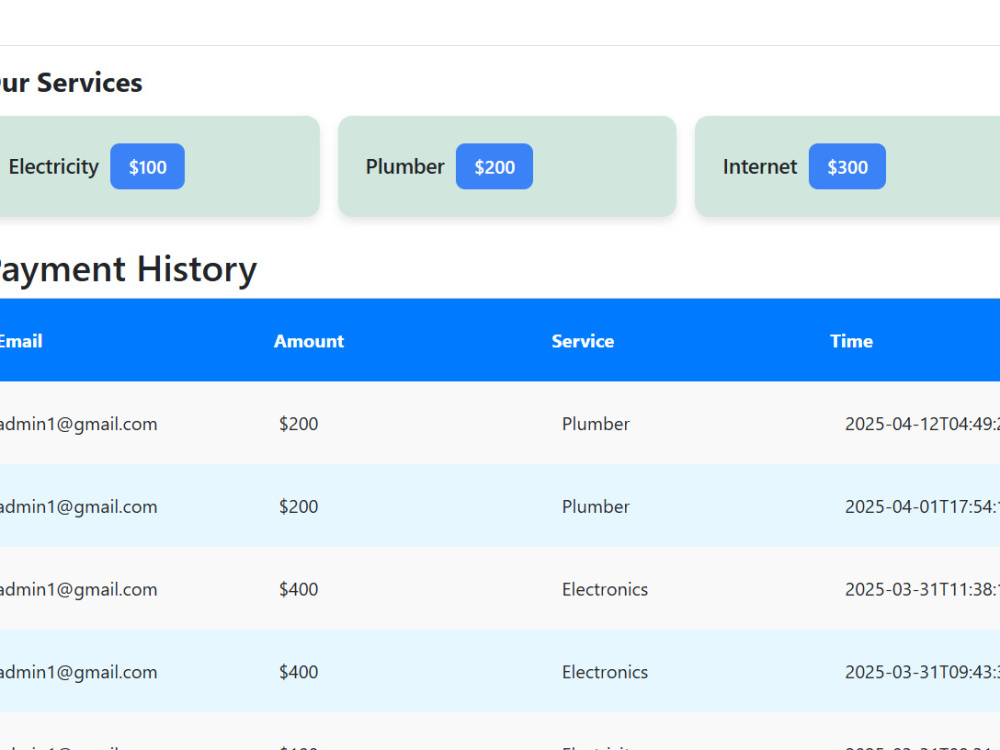Click the 2025-03-31T09:43 timestamp
This screenshot has height=750, width=1000.
[922, 672]
